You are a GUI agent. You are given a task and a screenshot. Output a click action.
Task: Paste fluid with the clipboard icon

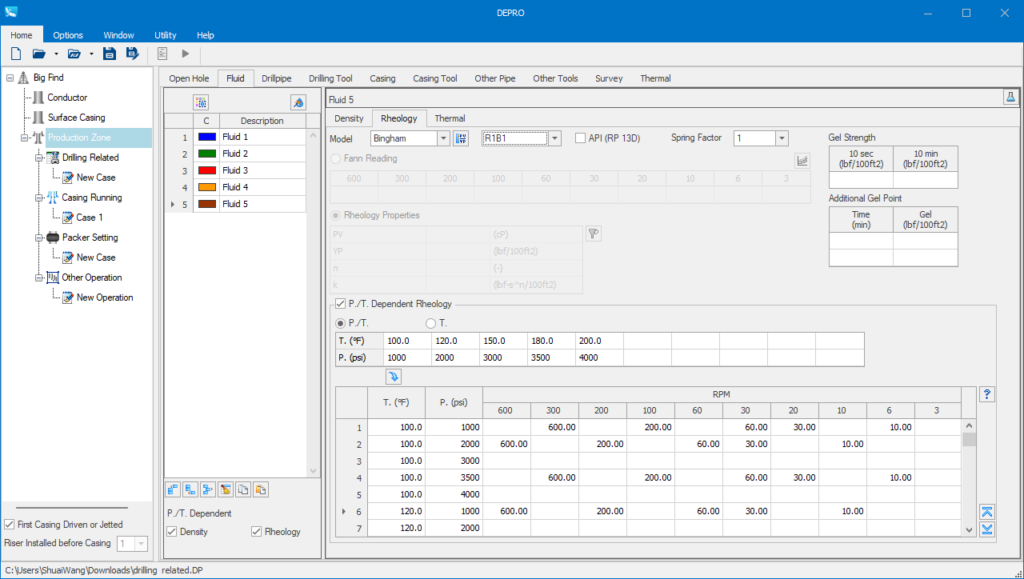coord(261,490)
